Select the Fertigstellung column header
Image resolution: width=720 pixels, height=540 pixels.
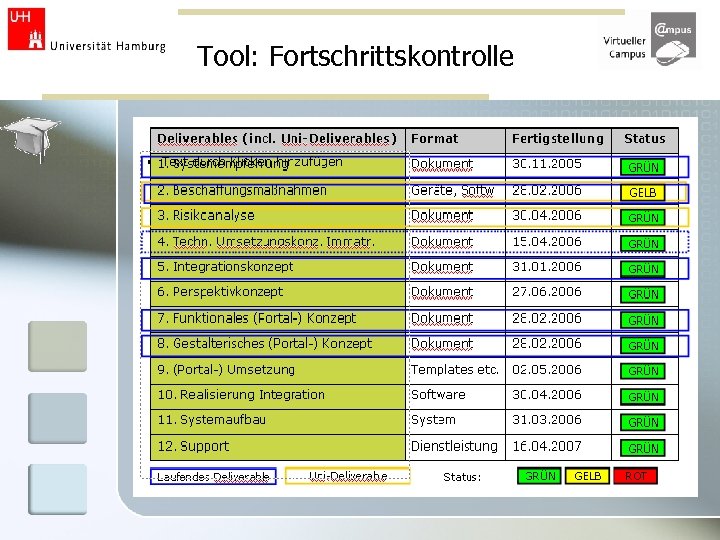pyautogui.click(x=558, y=140)
